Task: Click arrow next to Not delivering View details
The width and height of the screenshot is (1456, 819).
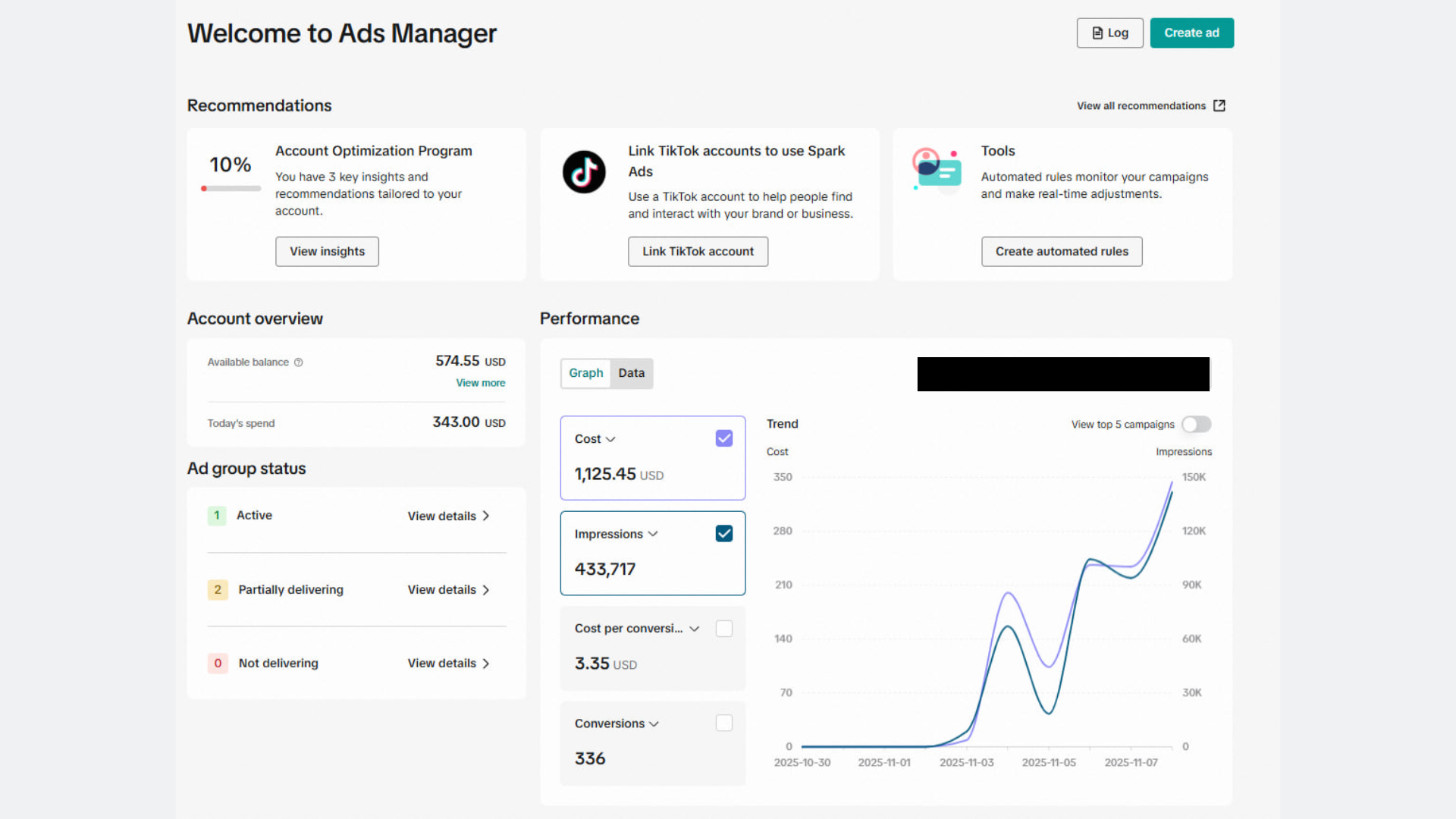Action: (486, 664)
